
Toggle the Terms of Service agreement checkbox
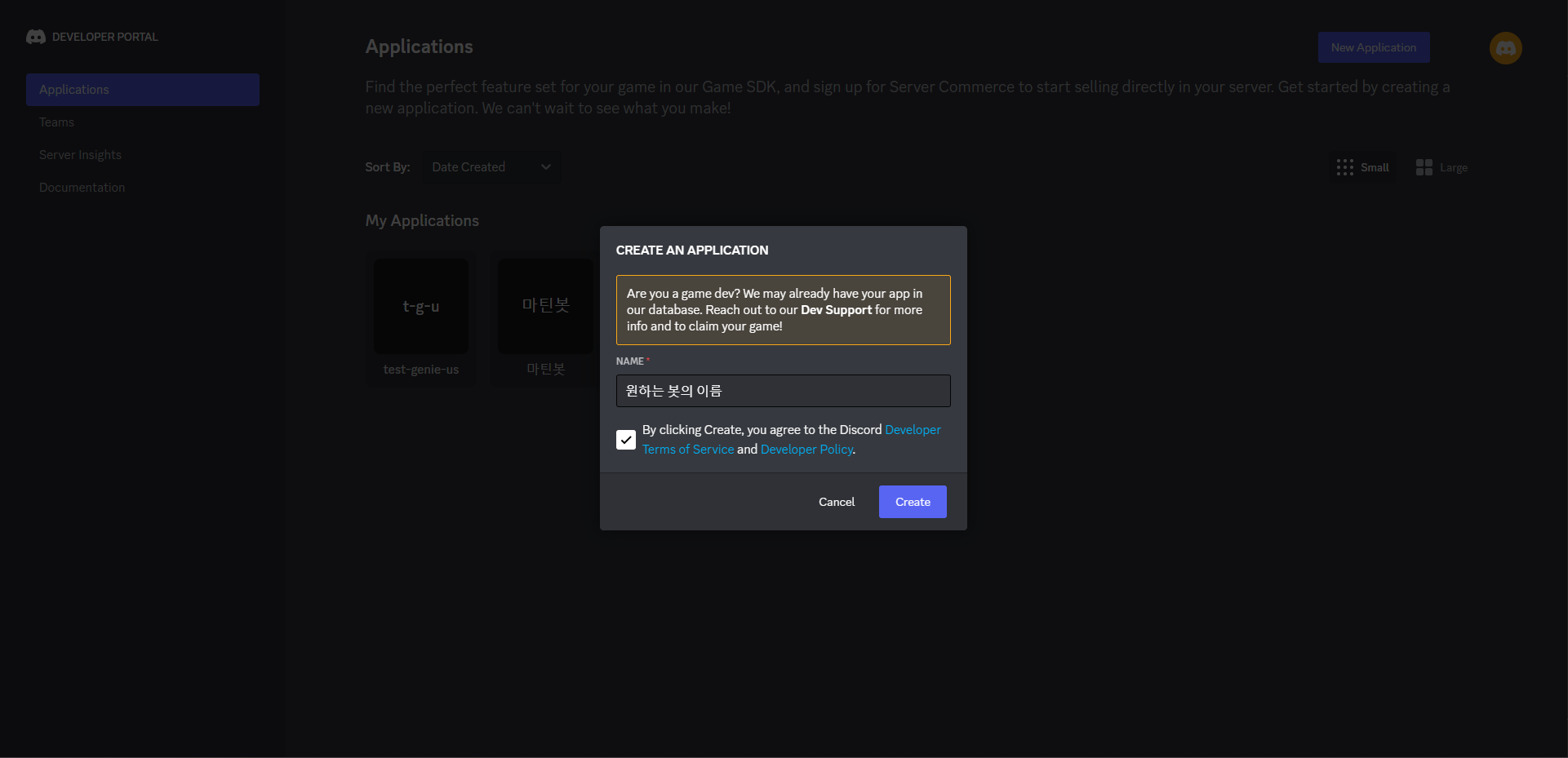[626, 440]
